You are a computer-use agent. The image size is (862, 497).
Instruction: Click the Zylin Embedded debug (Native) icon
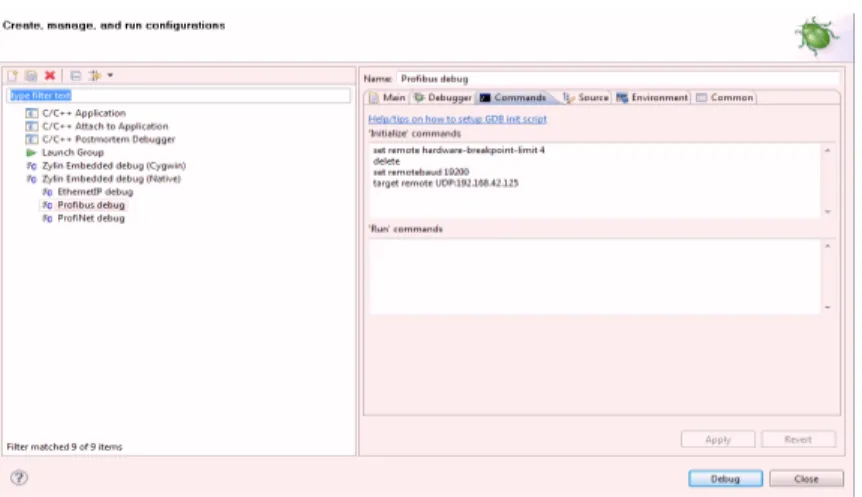point(31,179)
